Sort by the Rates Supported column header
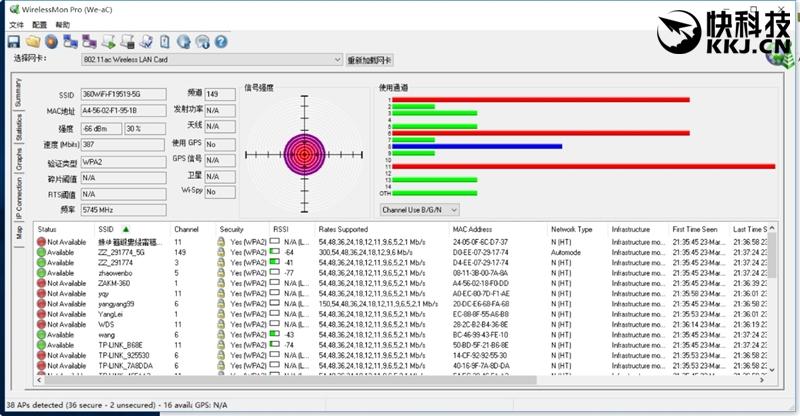The image size is (800, 416). click(343, 229)
